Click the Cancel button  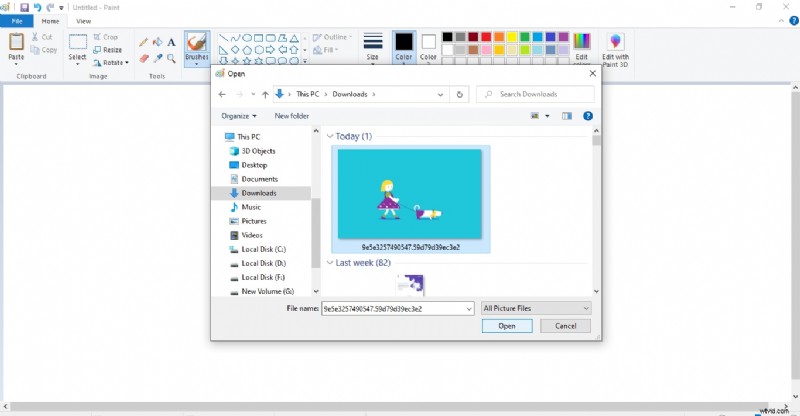[x=565, y=326]
